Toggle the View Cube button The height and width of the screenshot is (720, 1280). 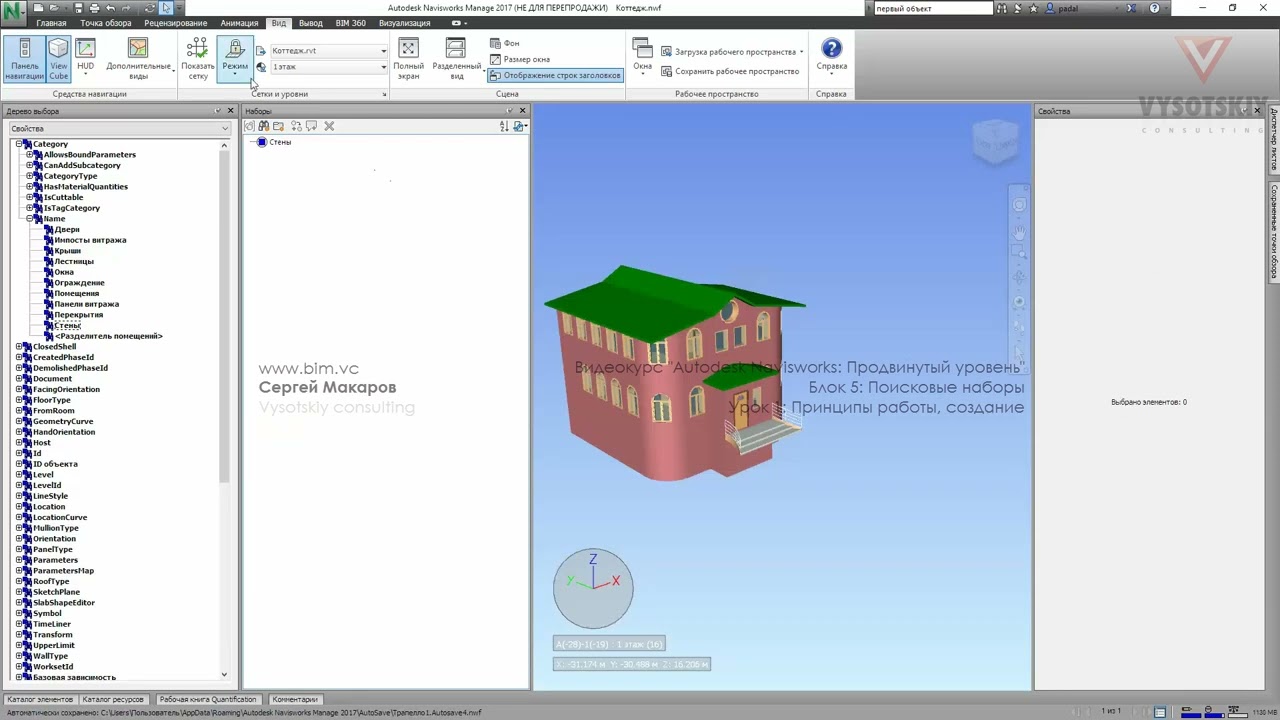tap(59, 59)
